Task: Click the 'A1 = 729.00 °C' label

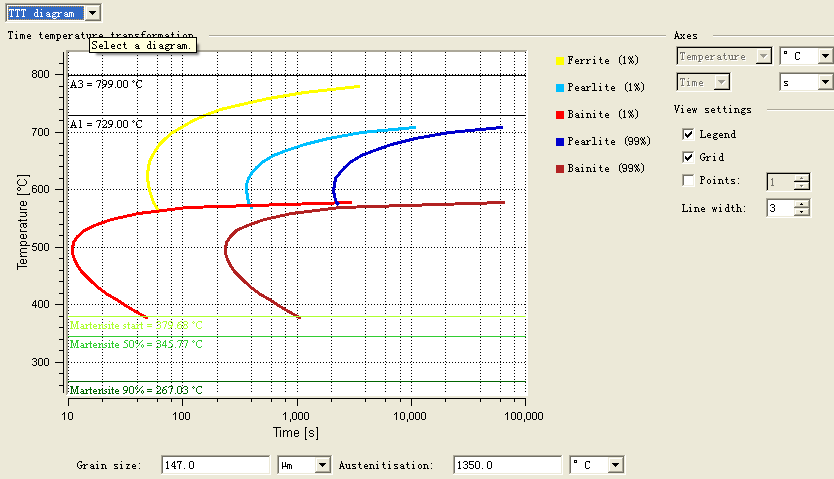Action: click(106, 124)
